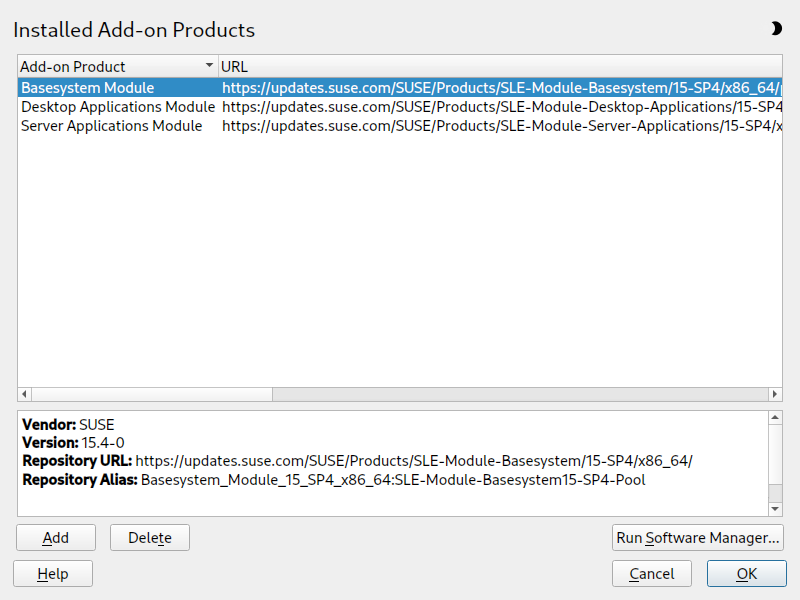Select the Basesystem Module row
This screenshot has width=800, height=600.
point(88,88)
